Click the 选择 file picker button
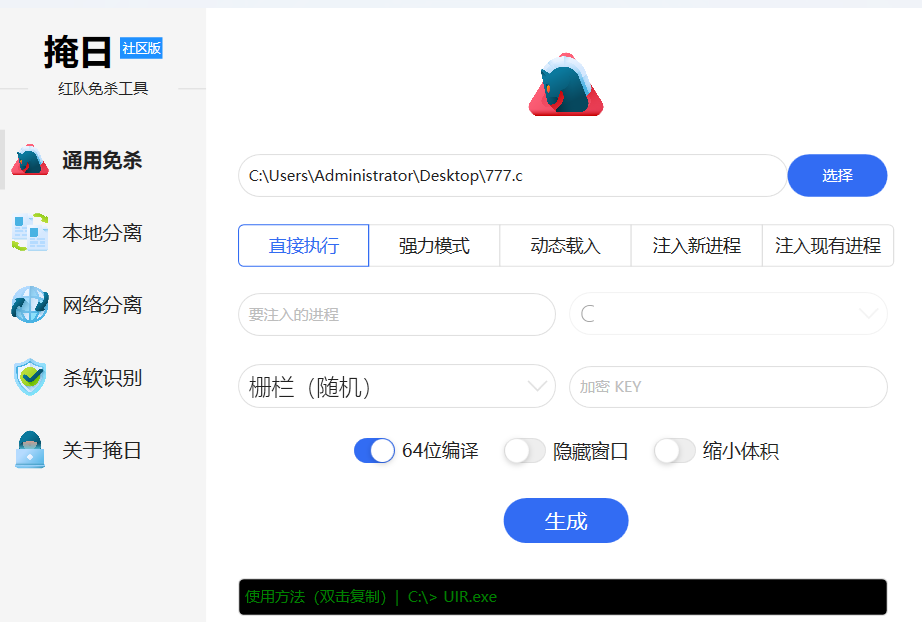 click(x=837, y=175)
